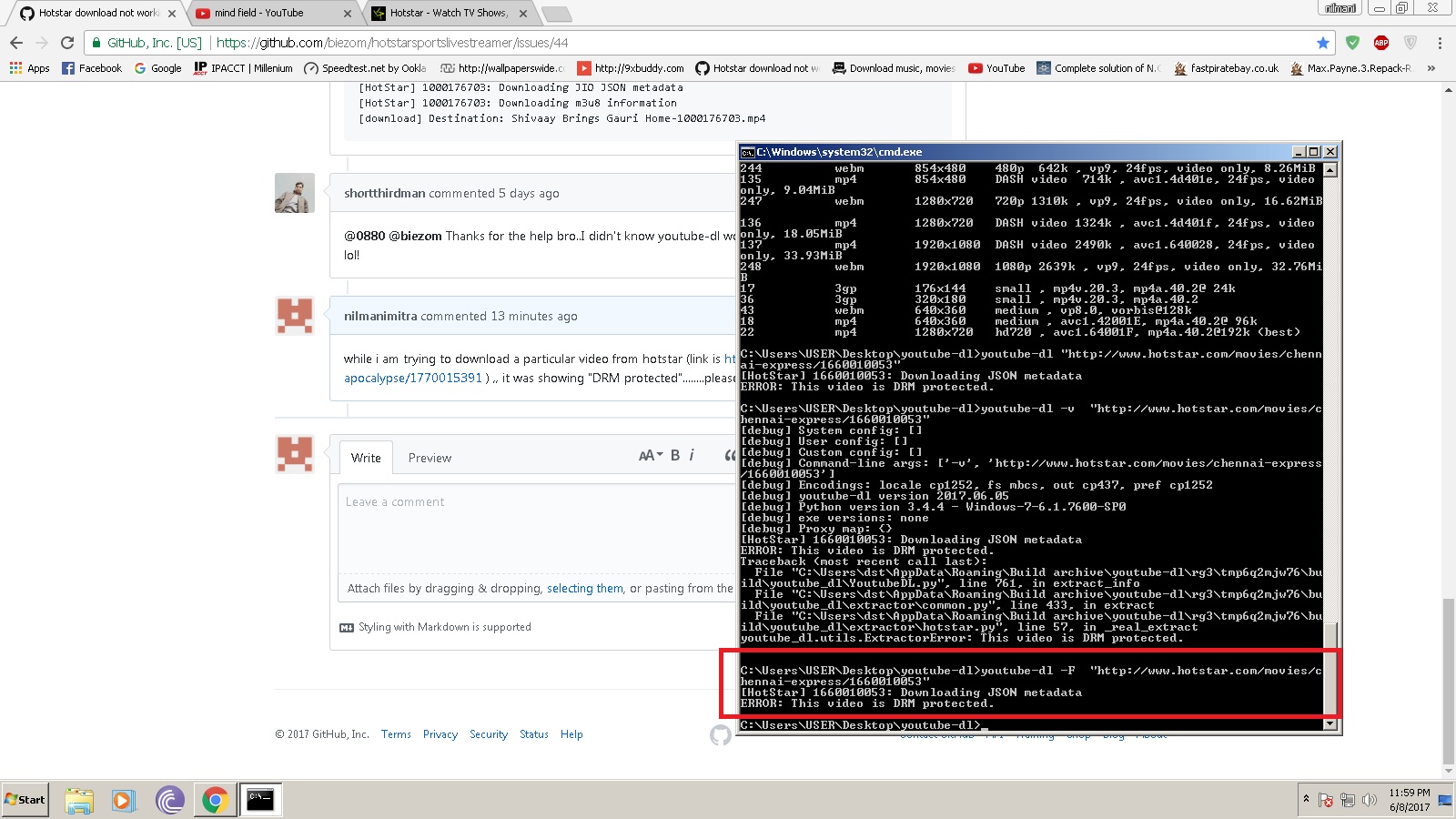Show hidden system tray icons
This screenshot has width=1456, height=819.
tap(1306, 799)
